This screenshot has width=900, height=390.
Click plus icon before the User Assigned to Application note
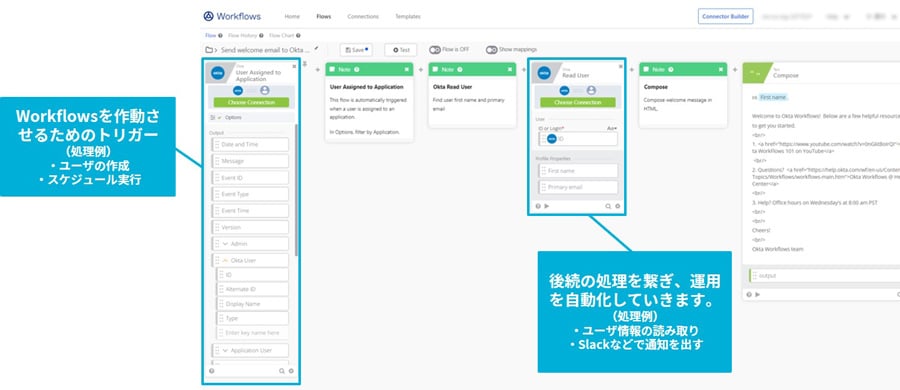click(x=317, y=69)
